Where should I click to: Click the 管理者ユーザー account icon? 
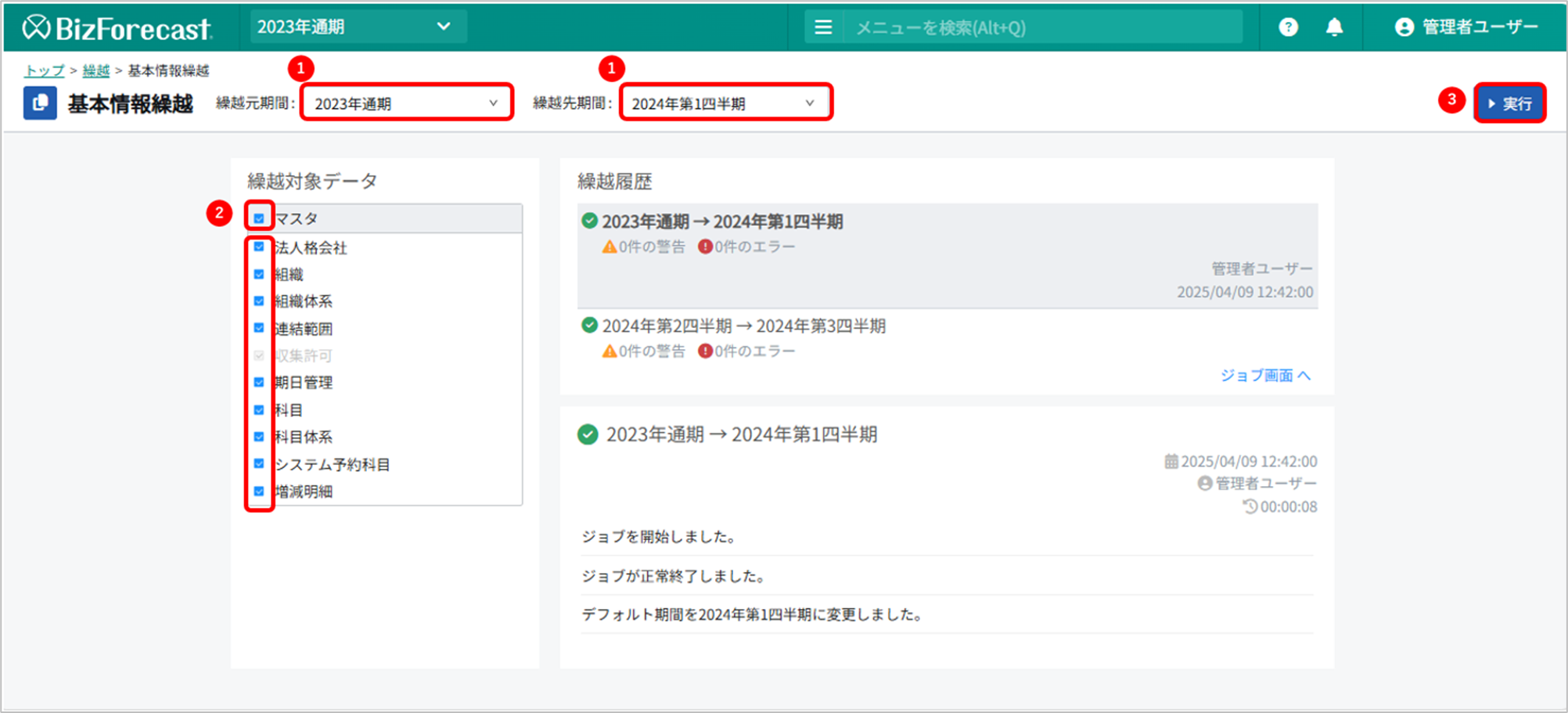[1404, 27]
